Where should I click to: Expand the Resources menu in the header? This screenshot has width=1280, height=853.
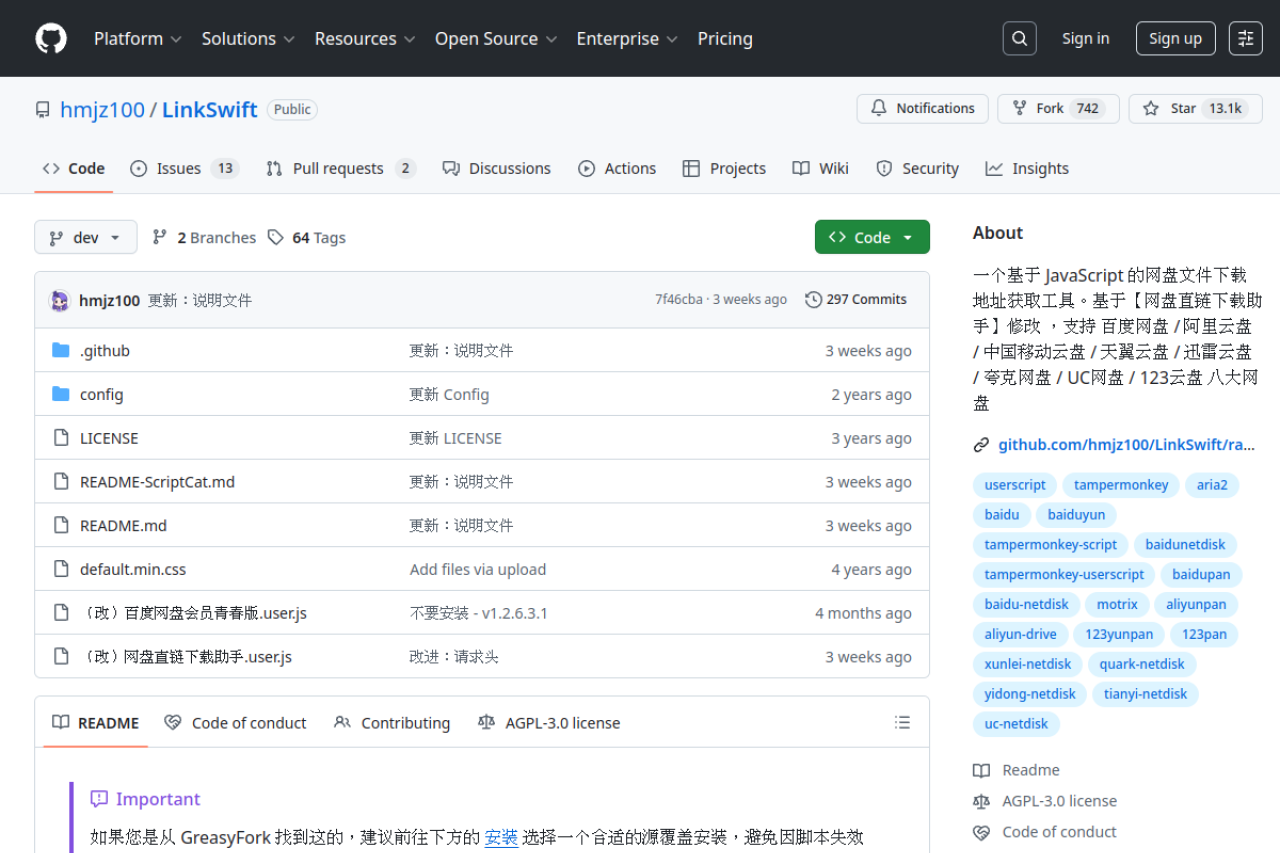[364, 38]
